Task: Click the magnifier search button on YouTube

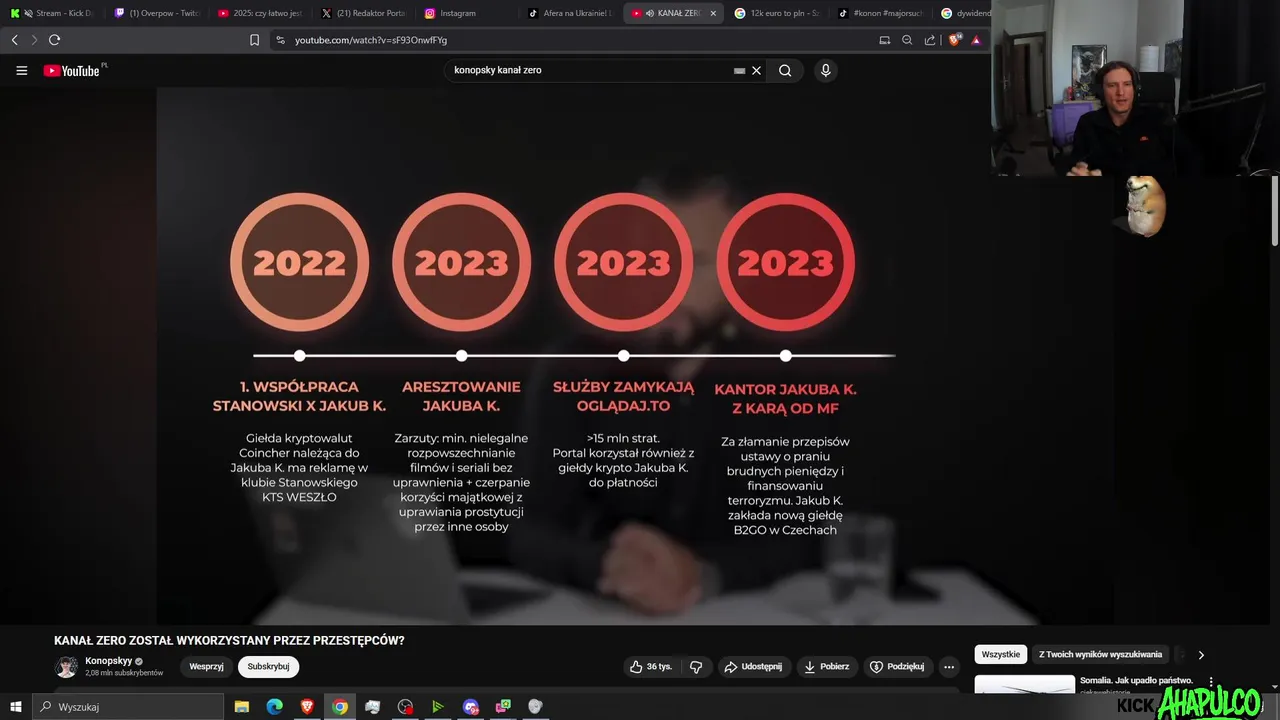Action: pos(785,71)
